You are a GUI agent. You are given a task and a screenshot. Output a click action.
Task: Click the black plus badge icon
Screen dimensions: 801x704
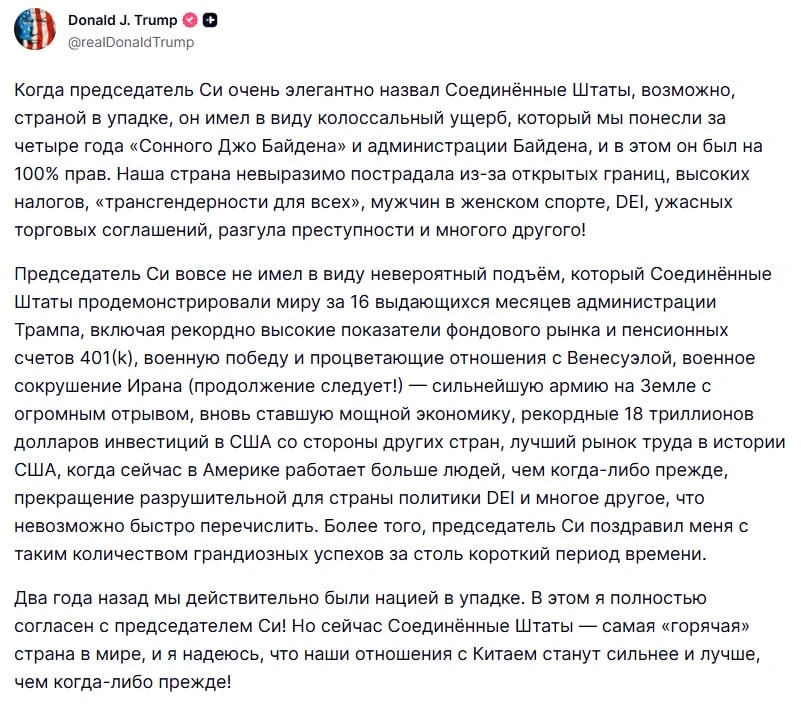pos(210,20)
